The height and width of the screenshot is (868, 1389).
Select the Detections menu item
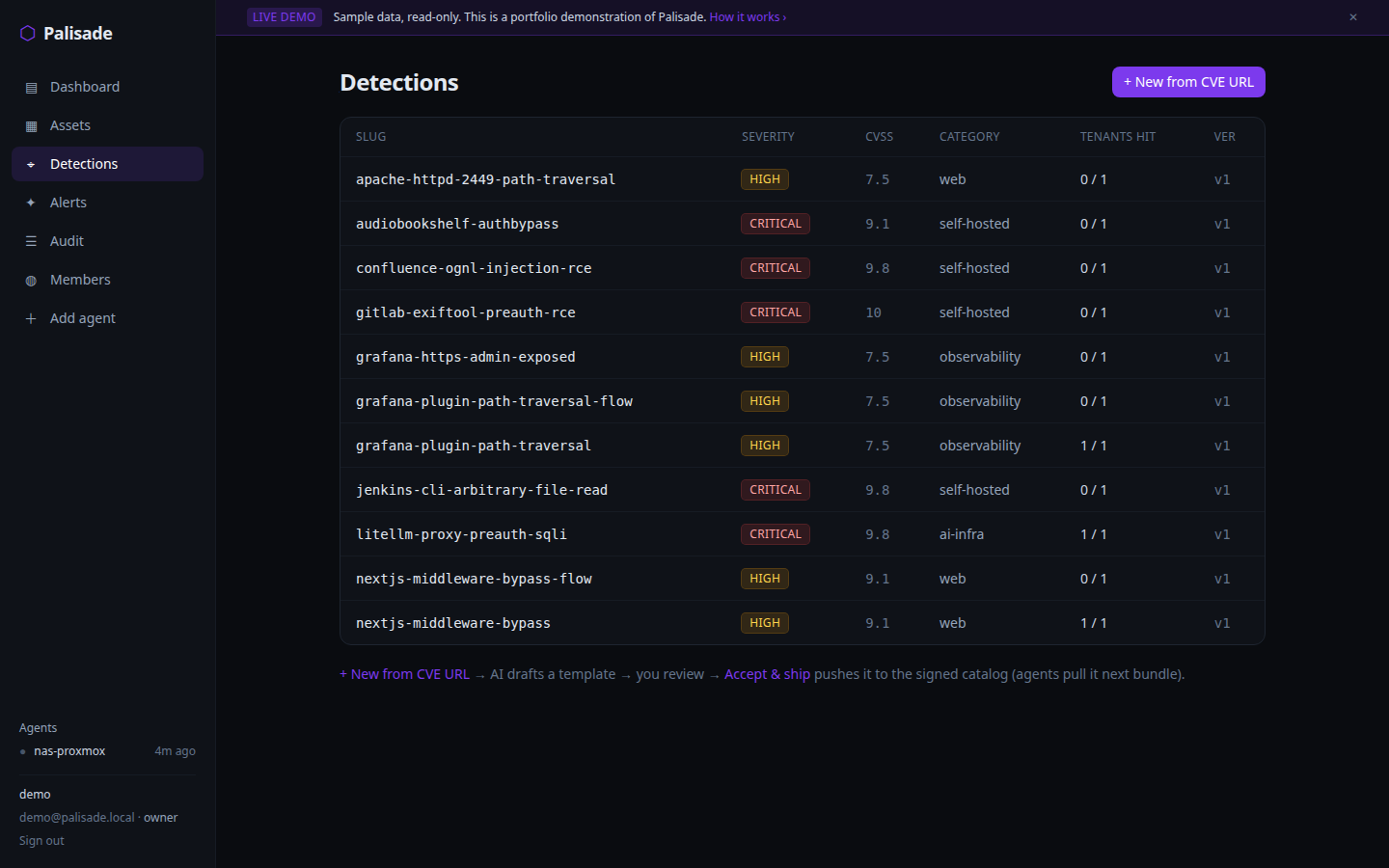(x=107, y=164)
